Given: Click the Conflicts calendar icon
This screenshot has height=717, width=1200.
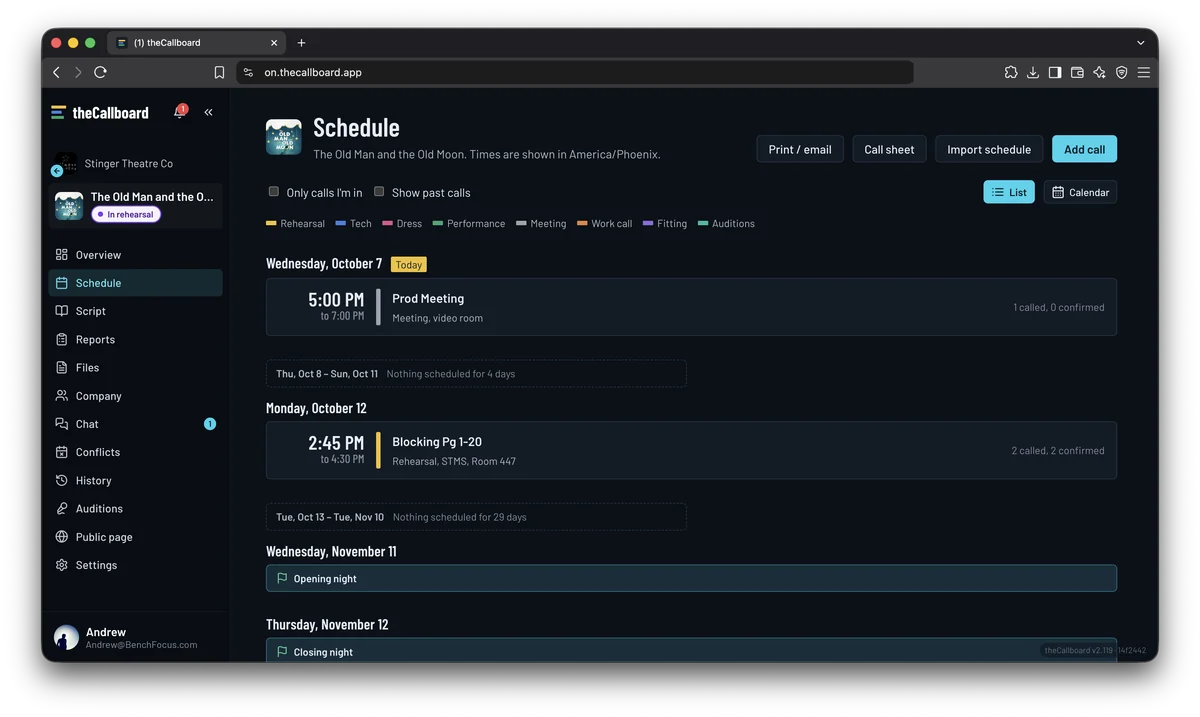Looking at the screenshot, I should click(62, 452).
